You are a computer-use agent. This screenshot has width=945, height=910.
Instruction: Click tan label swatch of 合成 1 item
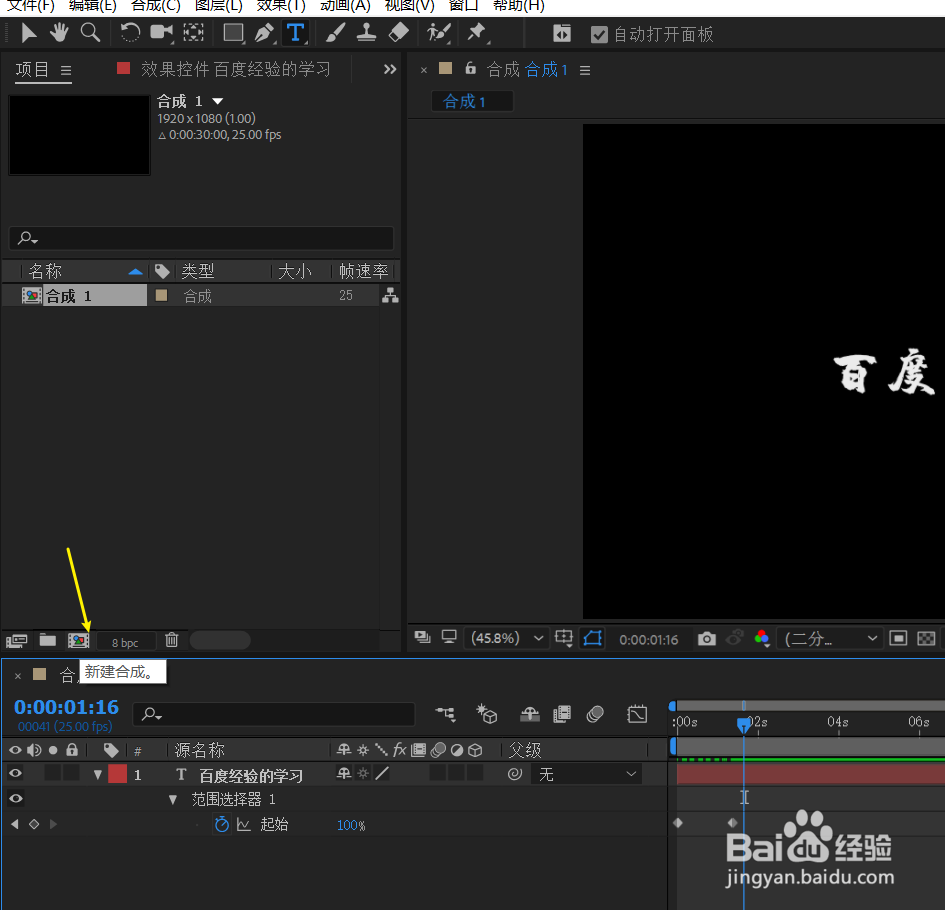point(161,295)
